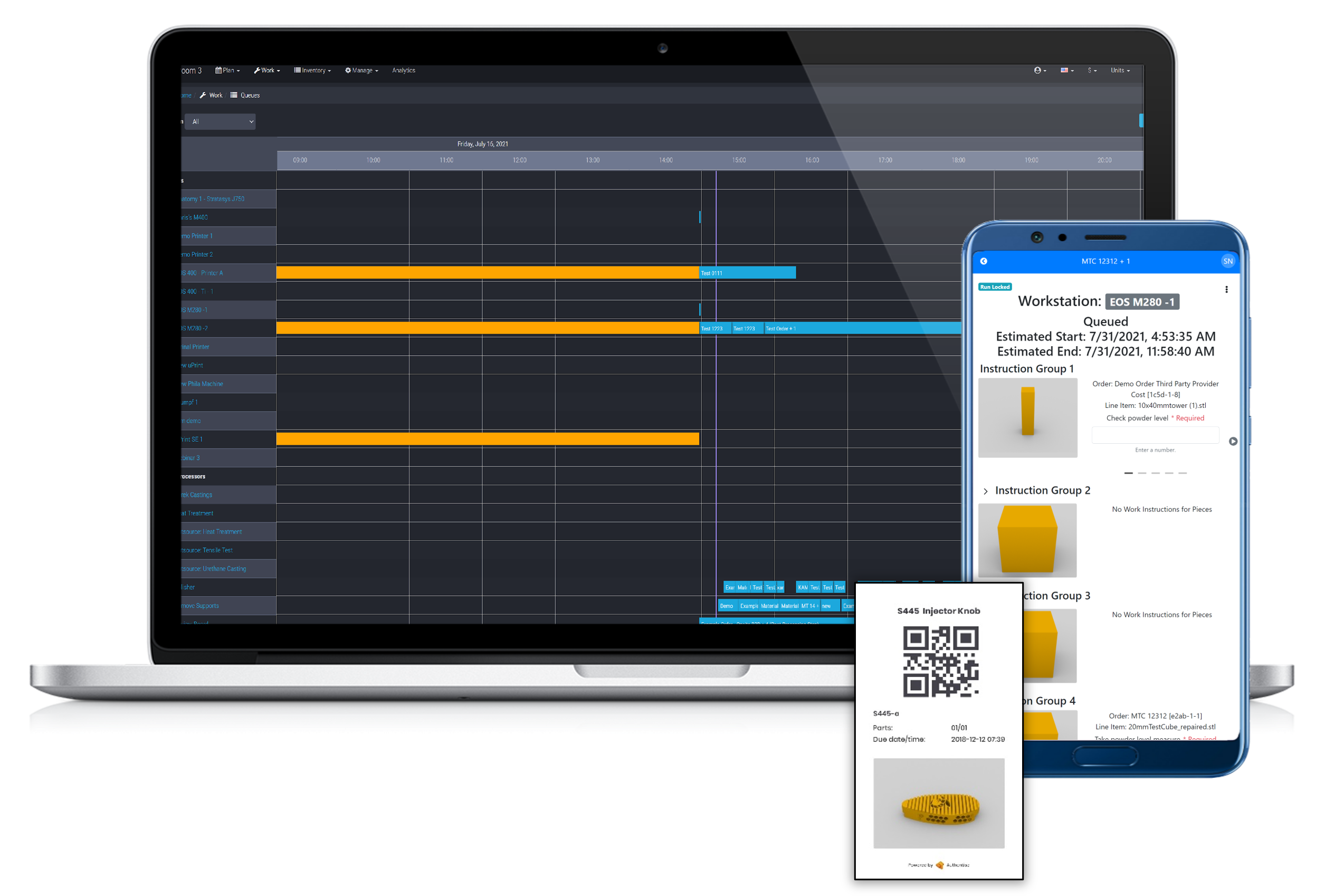This screenshot has height=896, width=1325.
Task: Go to Analytics page
Action: 404,70
